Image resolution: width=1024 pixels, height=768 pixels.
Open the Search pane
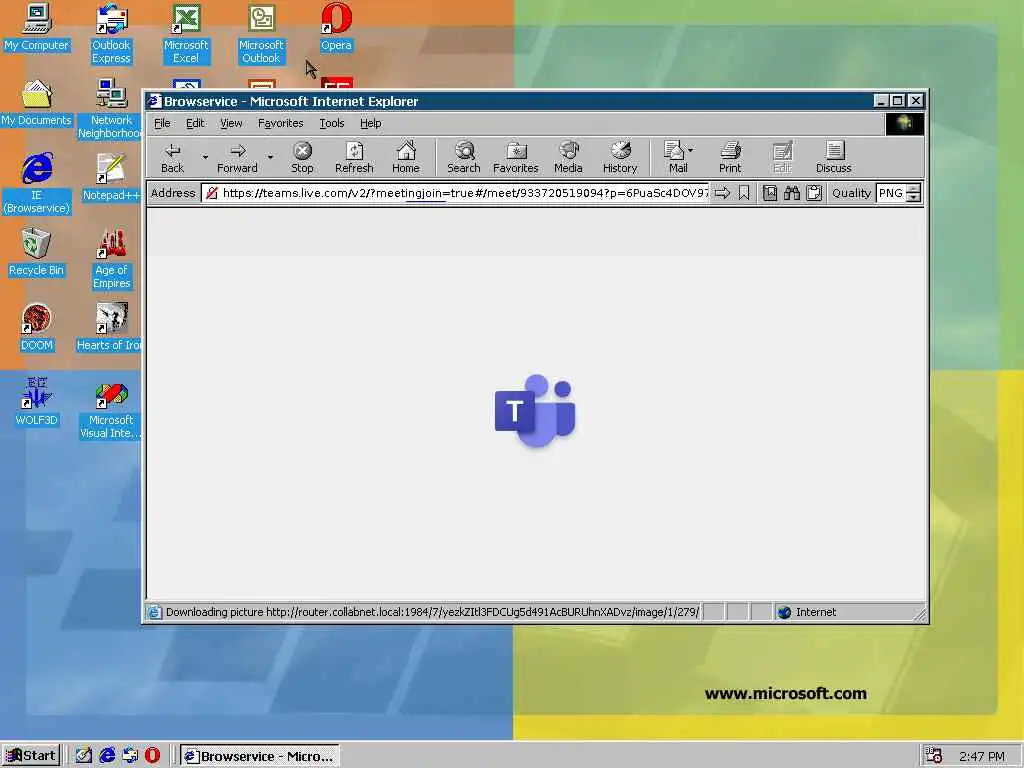(x=464, y=157)
